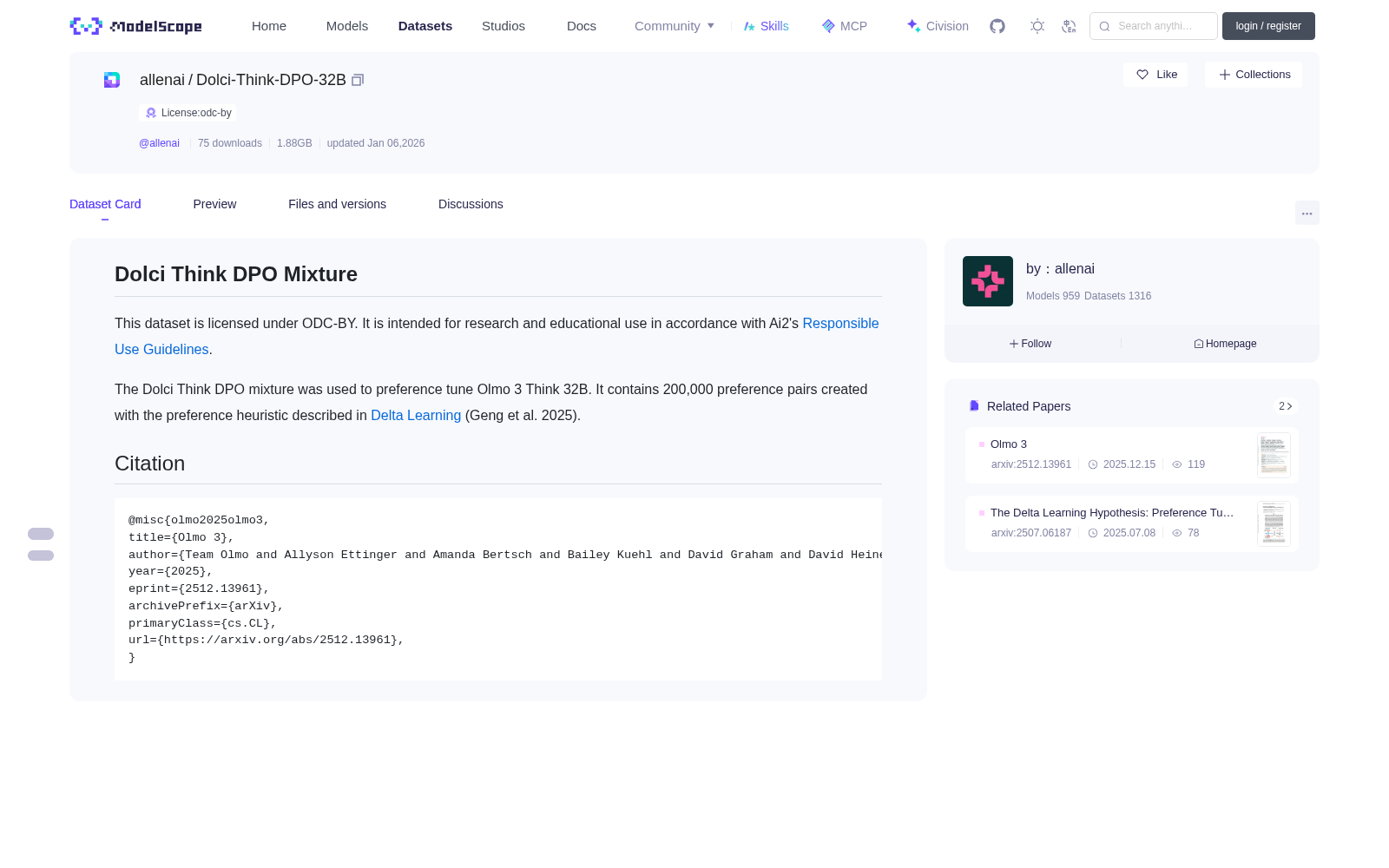Viewport: 1389px width, 868px height.
Task: Click the Skills icon link
Action: [766, 26]
